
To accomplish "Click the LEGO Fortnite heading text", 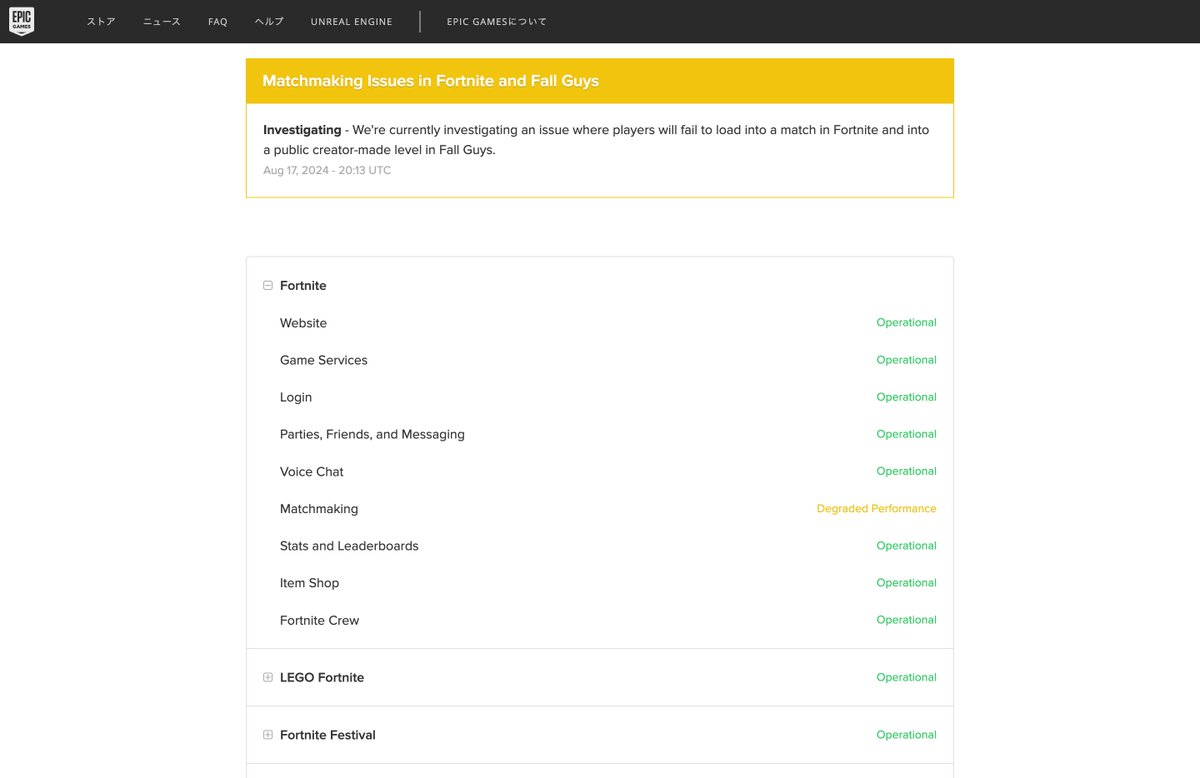I will coord(322,678).
